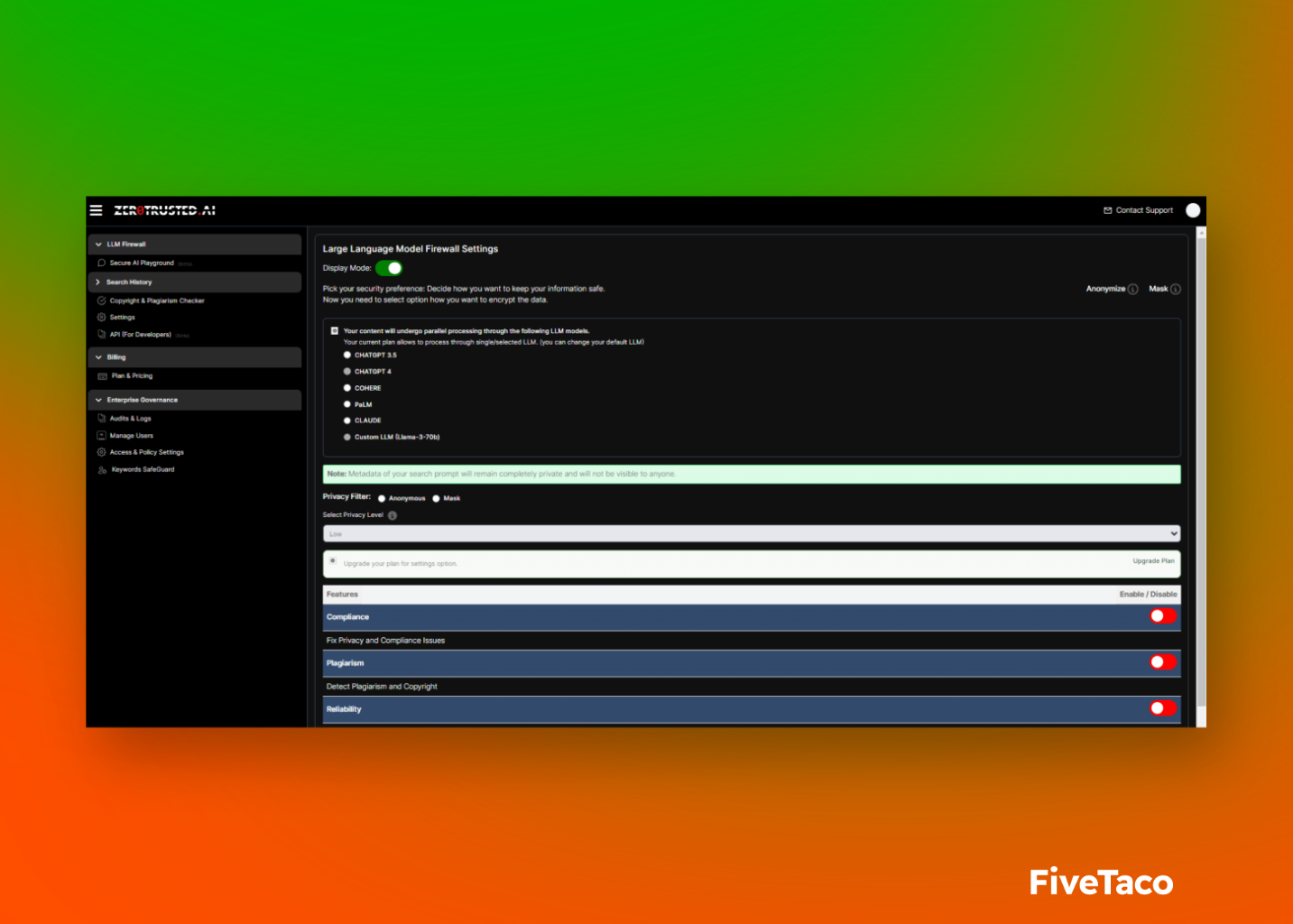This screenshot has width=1293, height=924.
Task: Click the Contact Support envelope icon
Action: pyautogui.click(x=1107, y=210)
